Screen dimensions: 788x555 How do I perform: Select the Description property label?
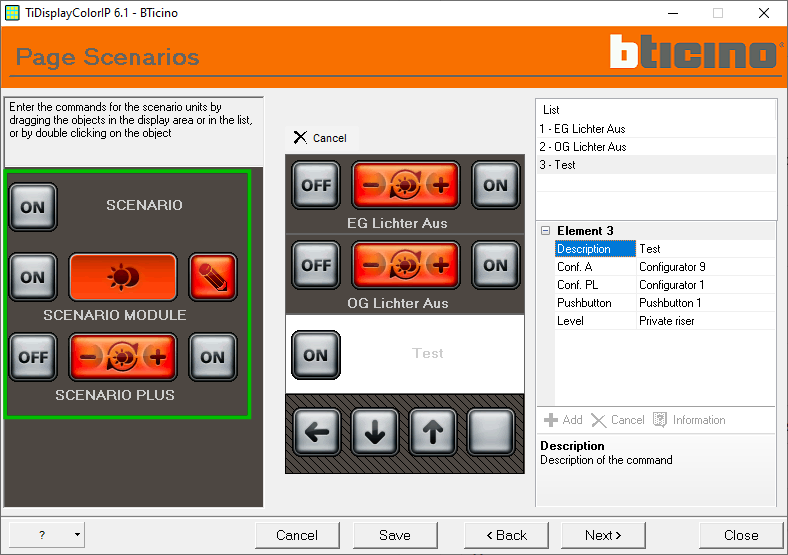[x=596, y=249]
